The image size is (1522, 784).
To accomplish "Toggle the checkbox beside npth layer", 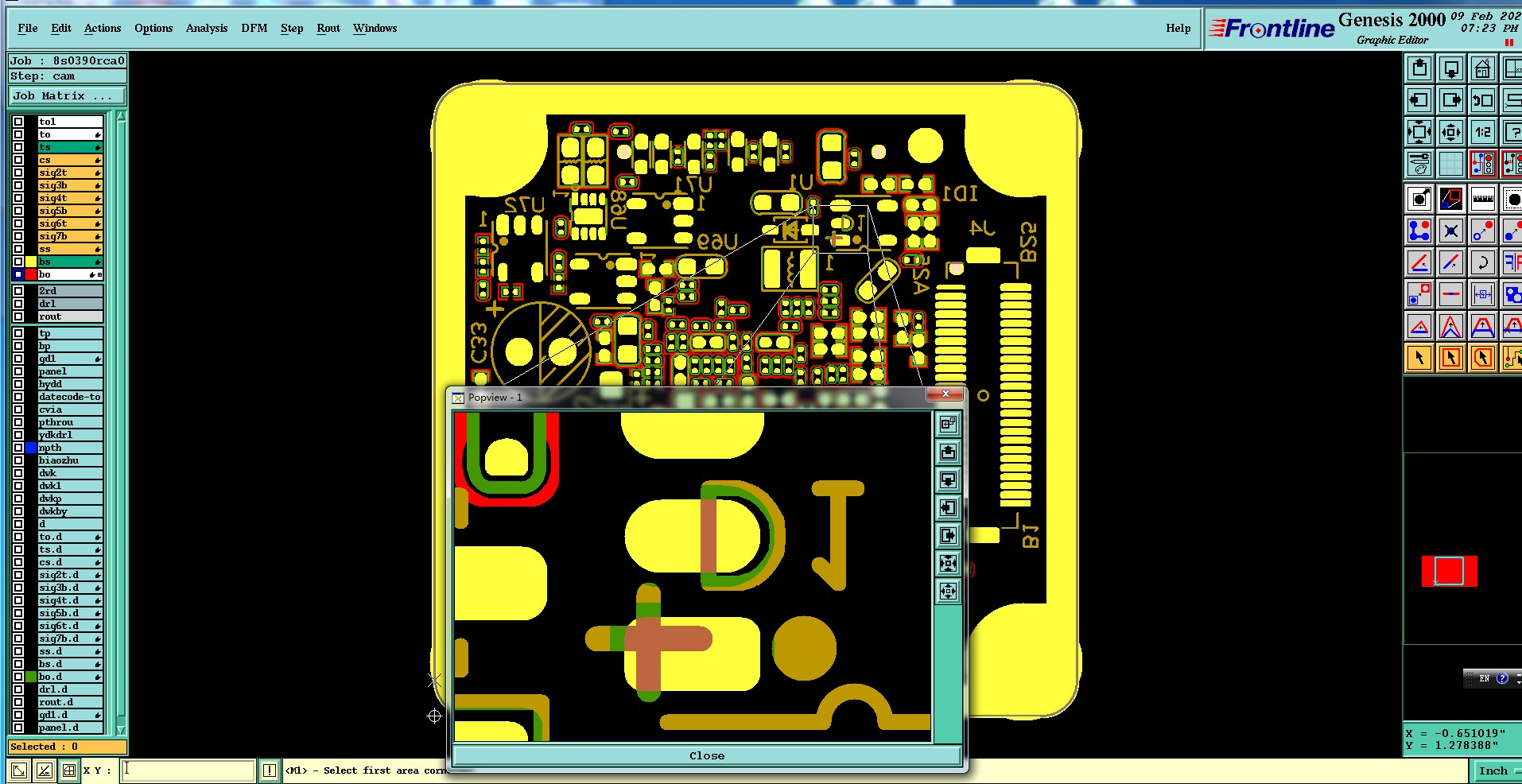I will click(x=18, y=448).
